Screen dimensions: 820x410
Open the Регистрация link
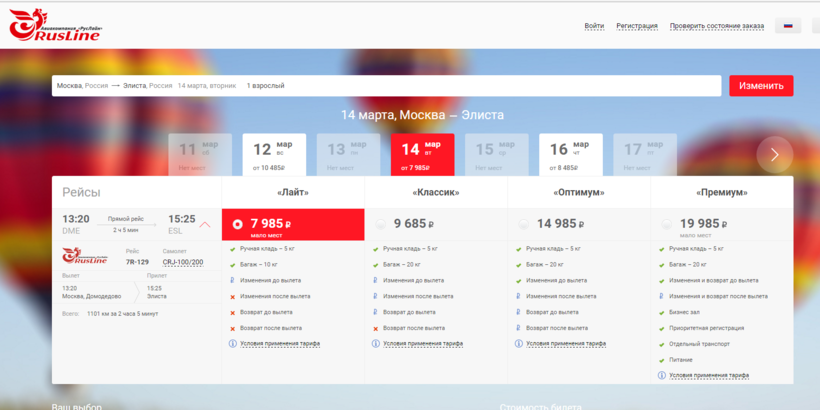tap(637, 26)
